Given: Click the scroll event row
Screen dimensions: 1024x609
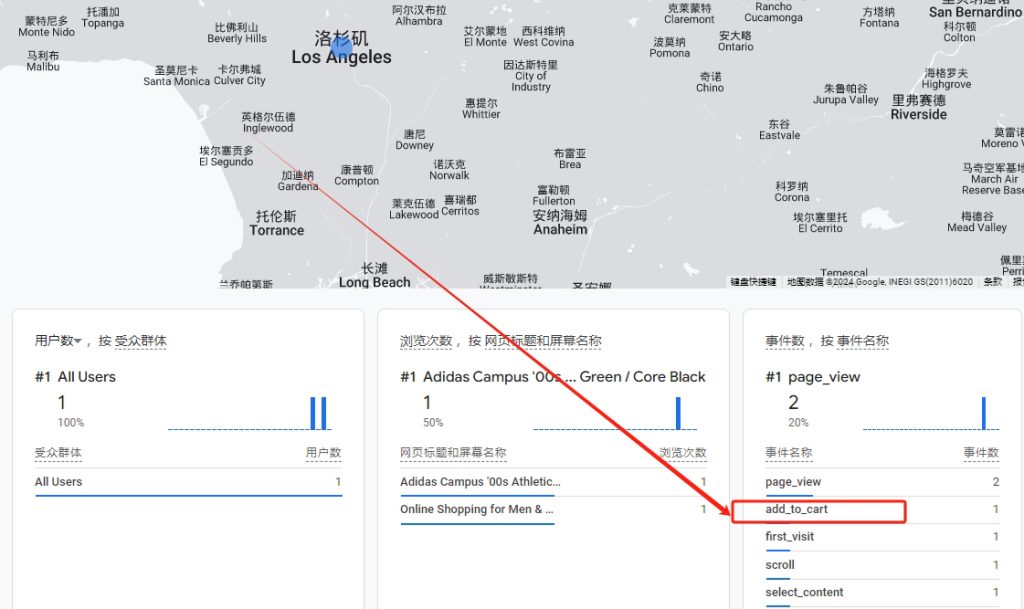Looking at the screenshot, I should (780, 565).
